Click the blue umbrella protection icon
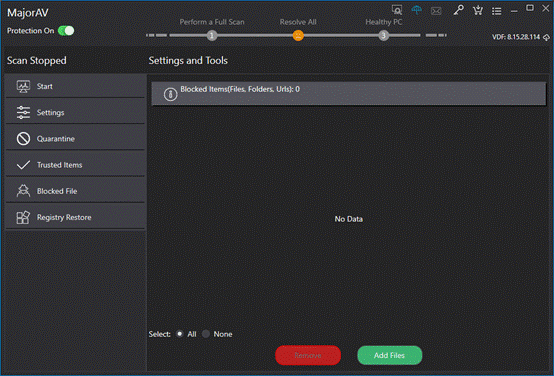Image resolution: width=554 pixels, height=376 pixels. [417, 10]
